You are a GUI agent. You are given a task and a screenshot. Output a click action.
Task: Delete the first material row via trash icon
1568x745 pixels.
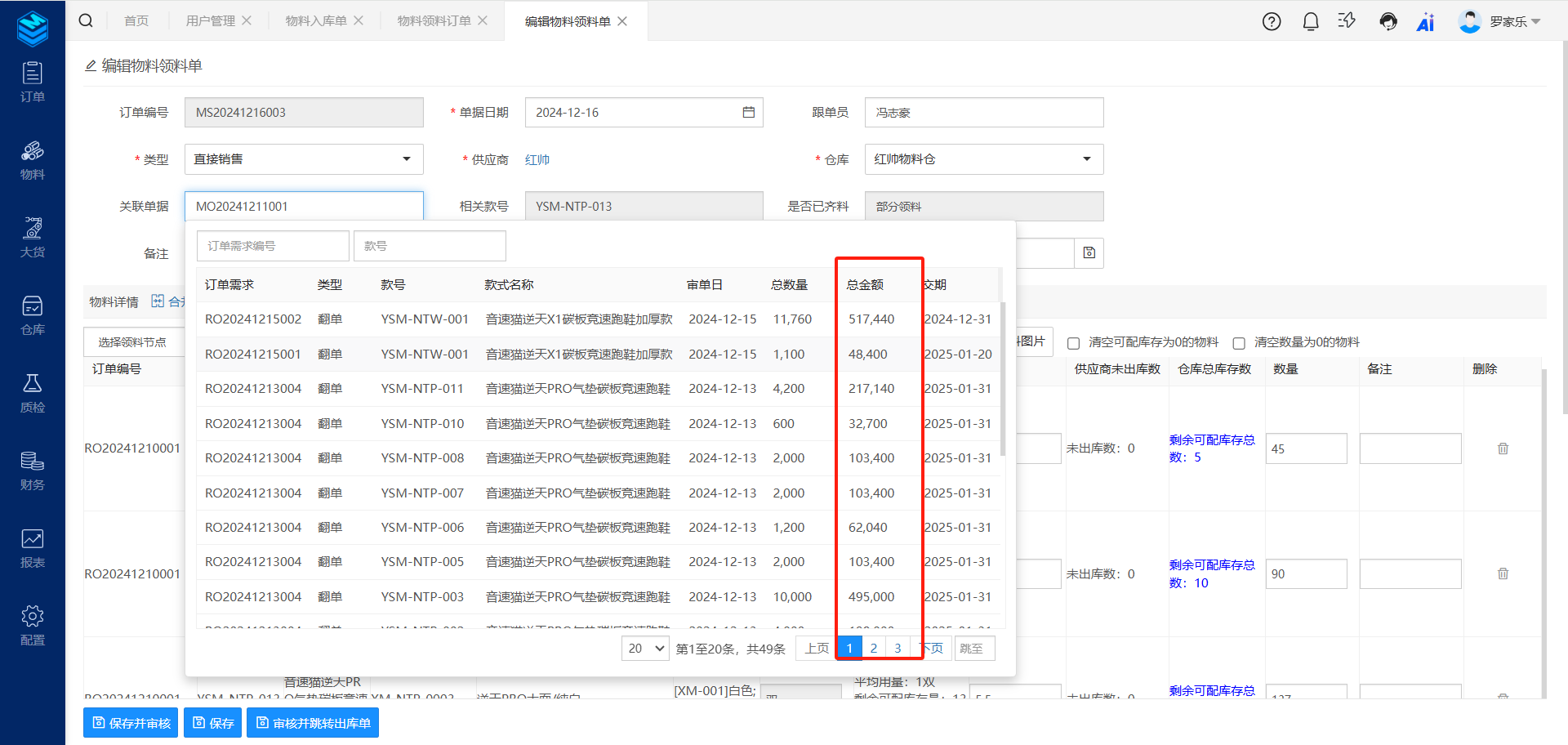pos(1503,448)
